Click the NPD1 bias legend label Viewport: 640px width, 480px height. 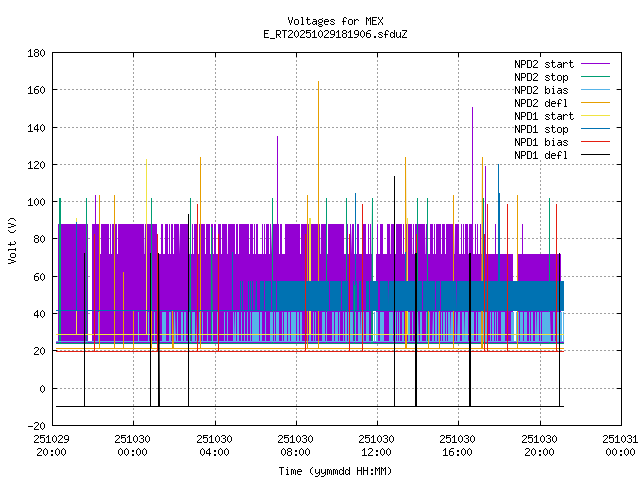(543, 141)
